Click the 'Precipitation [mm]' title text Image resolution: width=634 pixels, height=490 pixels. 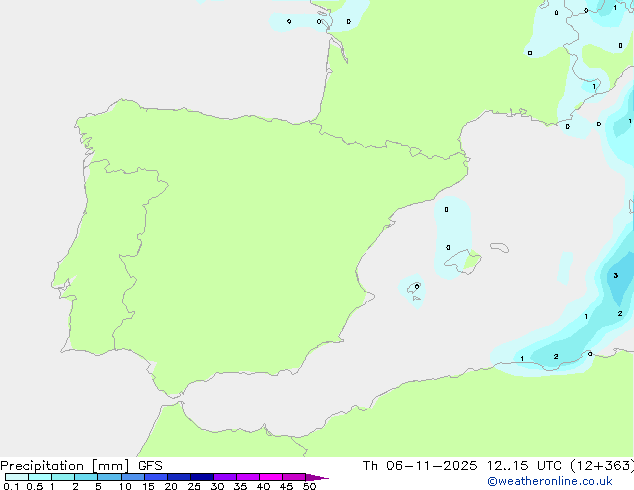[65, 466]
